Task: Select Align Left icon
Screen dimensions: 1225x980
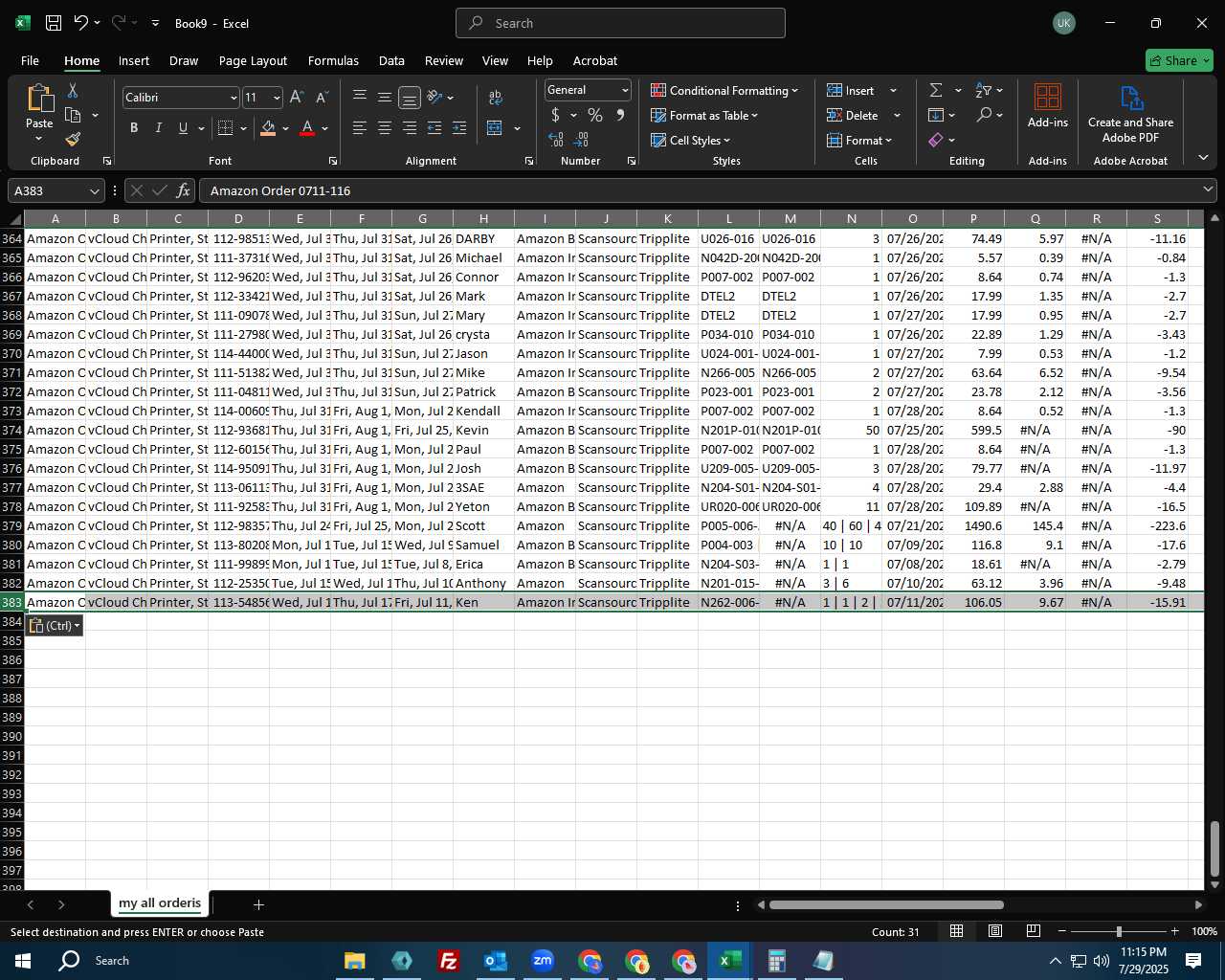Action: point(360,128)
